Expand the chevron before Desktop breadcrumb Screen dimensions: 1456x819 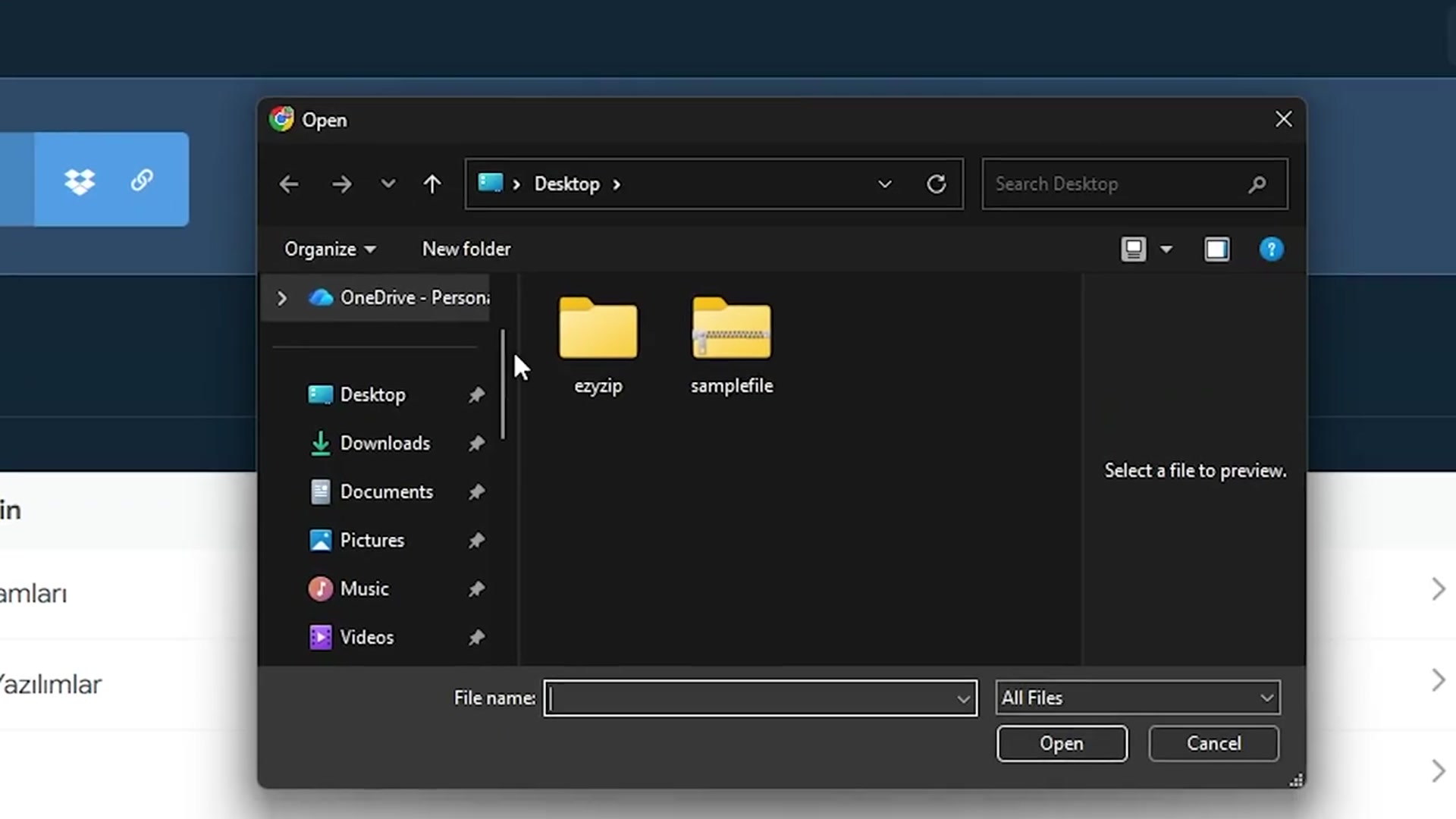(516, 185)
